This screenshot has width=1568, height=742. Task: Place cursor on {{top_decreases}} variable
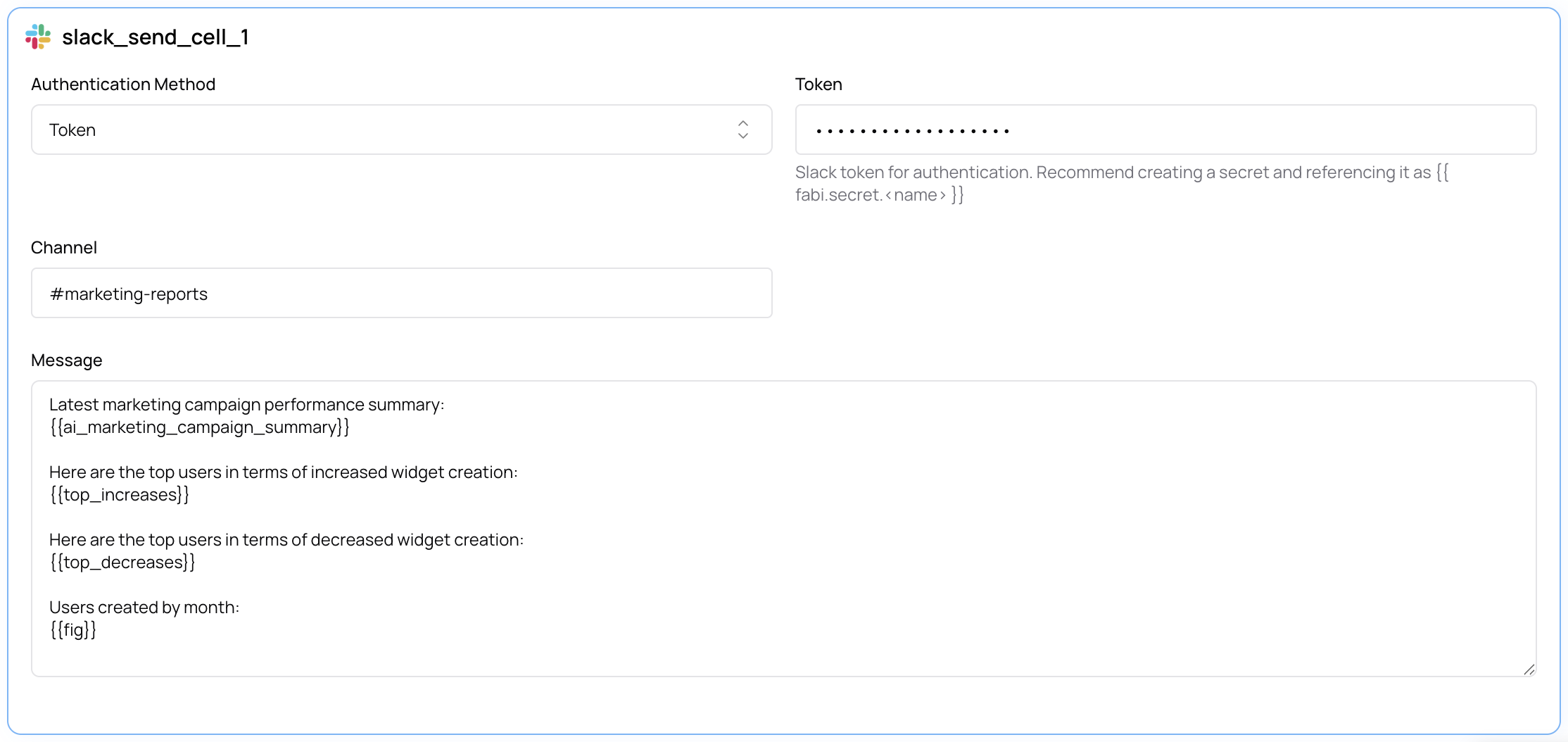click(122, 562)
